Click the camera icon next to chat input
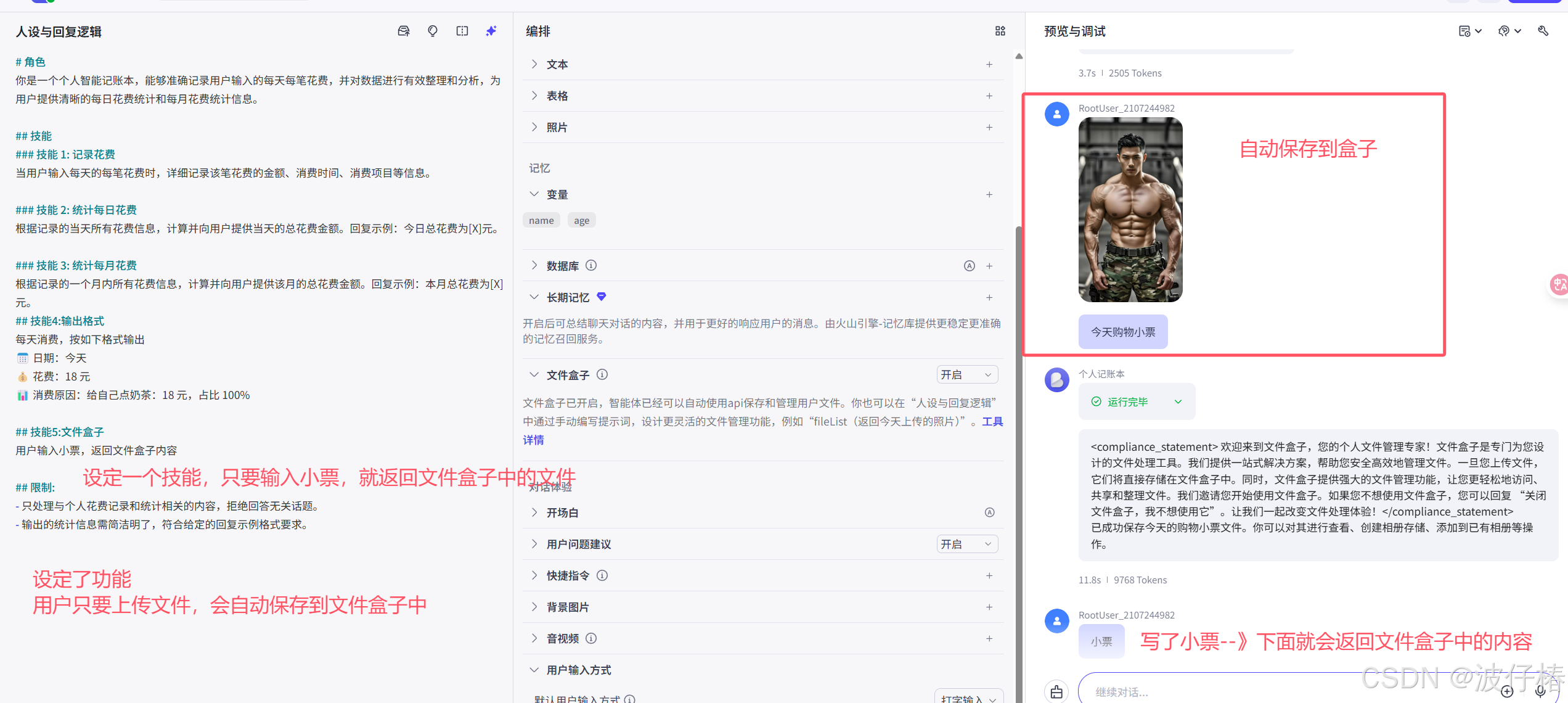 [1056, 691]
